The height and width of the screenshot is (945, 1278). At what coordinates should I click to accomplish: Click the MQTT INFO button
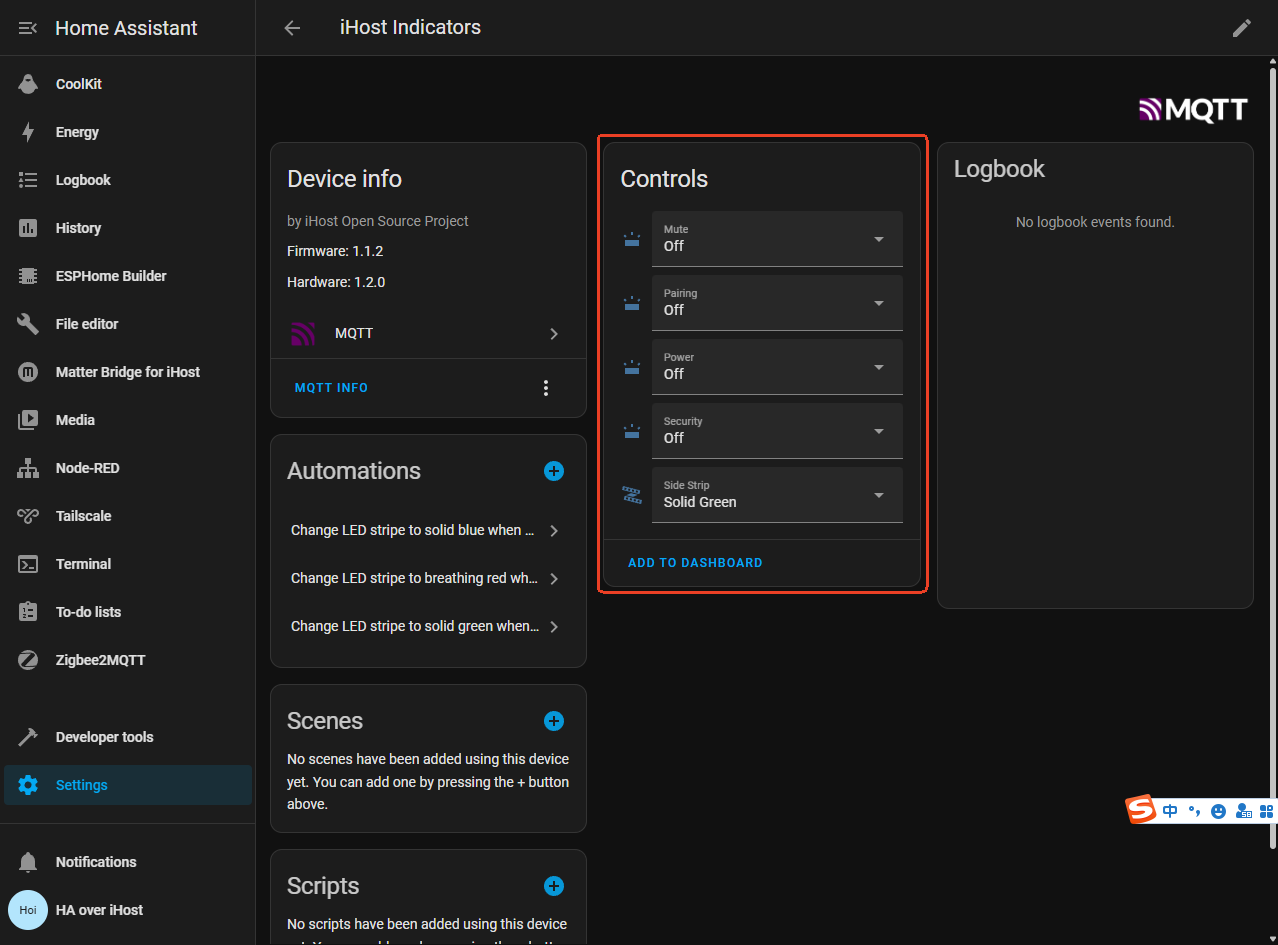(331, 388)
